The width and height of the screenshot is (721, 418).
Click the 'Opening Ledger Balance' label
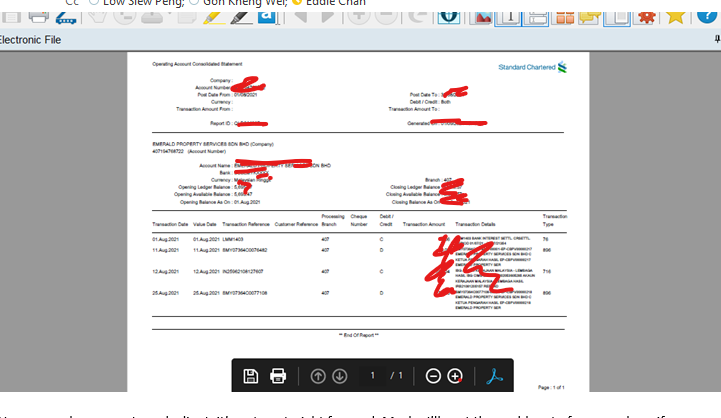tap(204, 187)
